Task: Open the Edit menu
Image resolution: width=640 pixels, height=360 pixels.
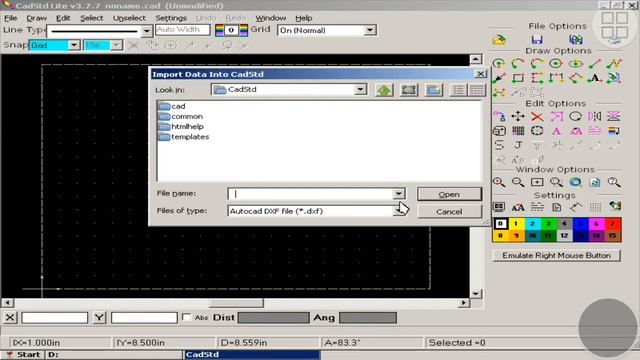Action: click(63, 18)
